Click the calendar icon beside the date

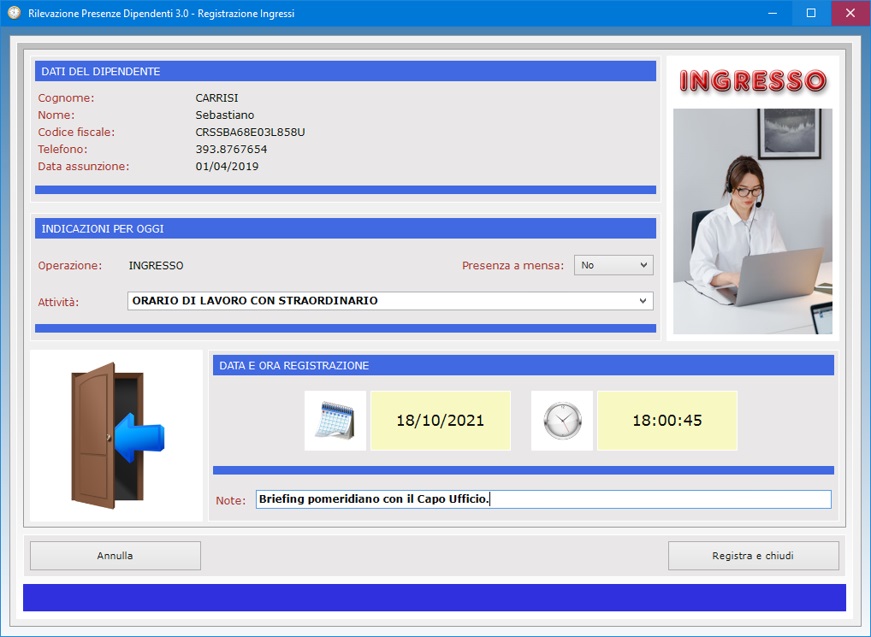(x=335, y=420)
